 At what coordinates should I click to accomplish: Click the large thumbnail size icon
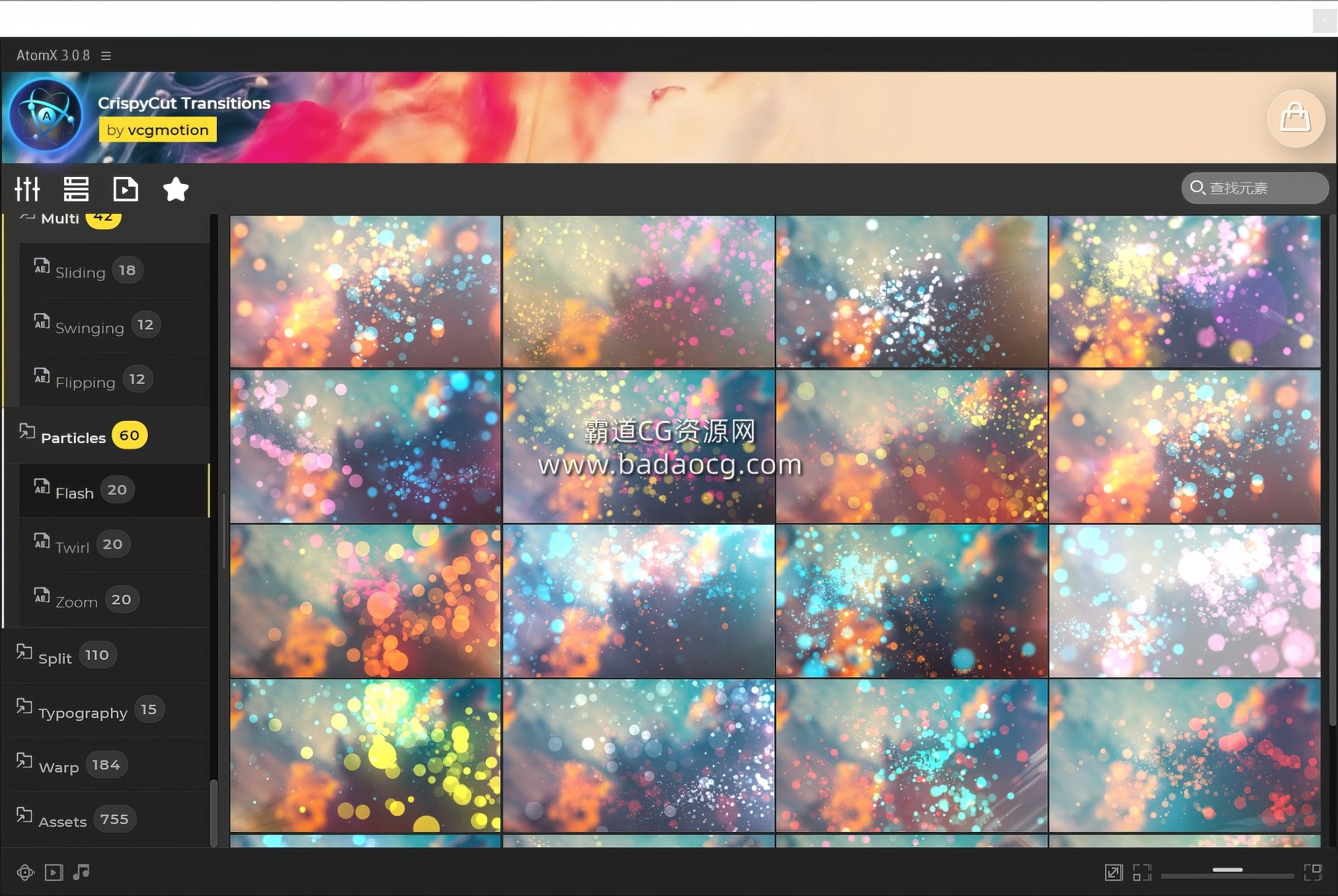(1313, 872)
